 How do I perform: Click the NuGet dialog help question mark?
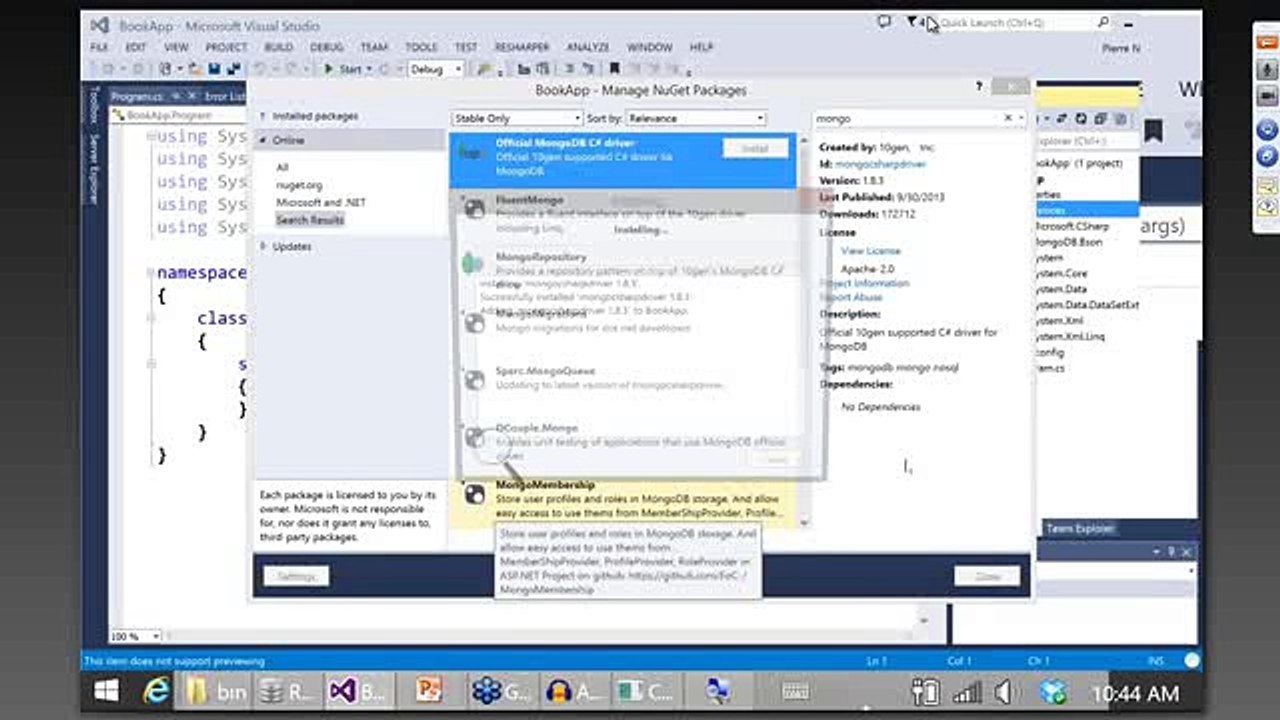pyautogui.click(x=979, y=88)
